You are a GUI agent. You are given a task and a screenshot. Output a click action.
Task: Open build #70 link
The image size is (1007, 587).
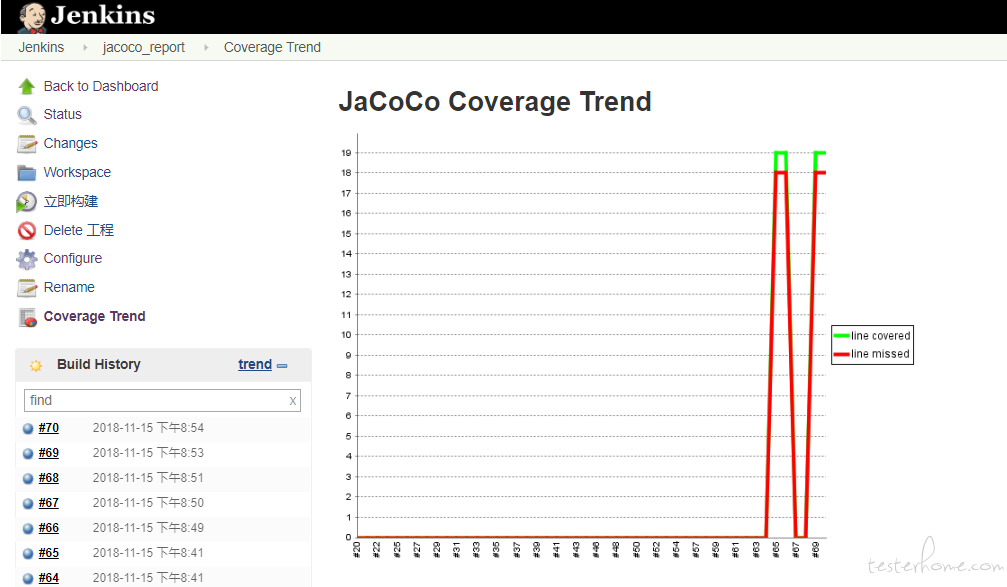pyautogui.click(x=49, y=428)
